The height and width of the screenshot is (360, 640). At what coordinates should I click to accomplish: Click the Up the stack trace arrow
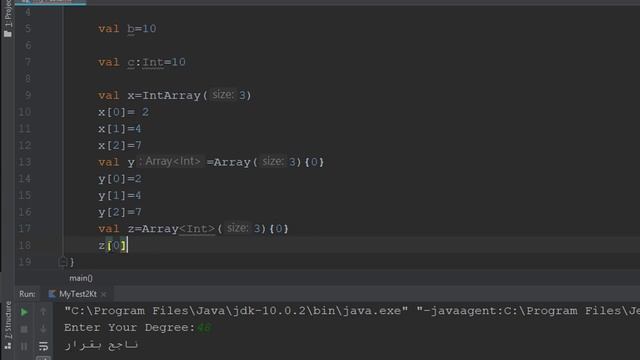(x=43, y=312)
